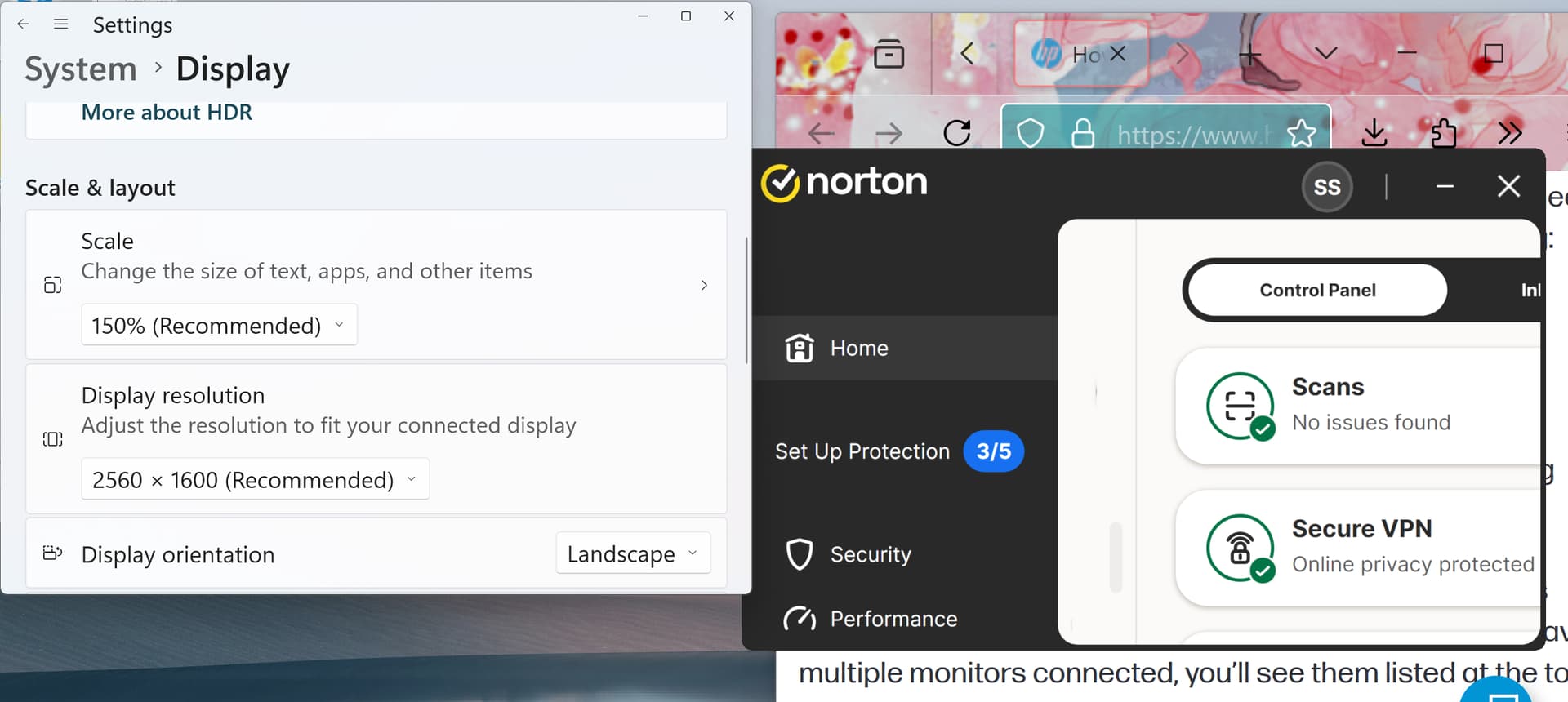Screen dimensions: 1568x702
Task: Click the Norton logo
Action: [844, 183]
